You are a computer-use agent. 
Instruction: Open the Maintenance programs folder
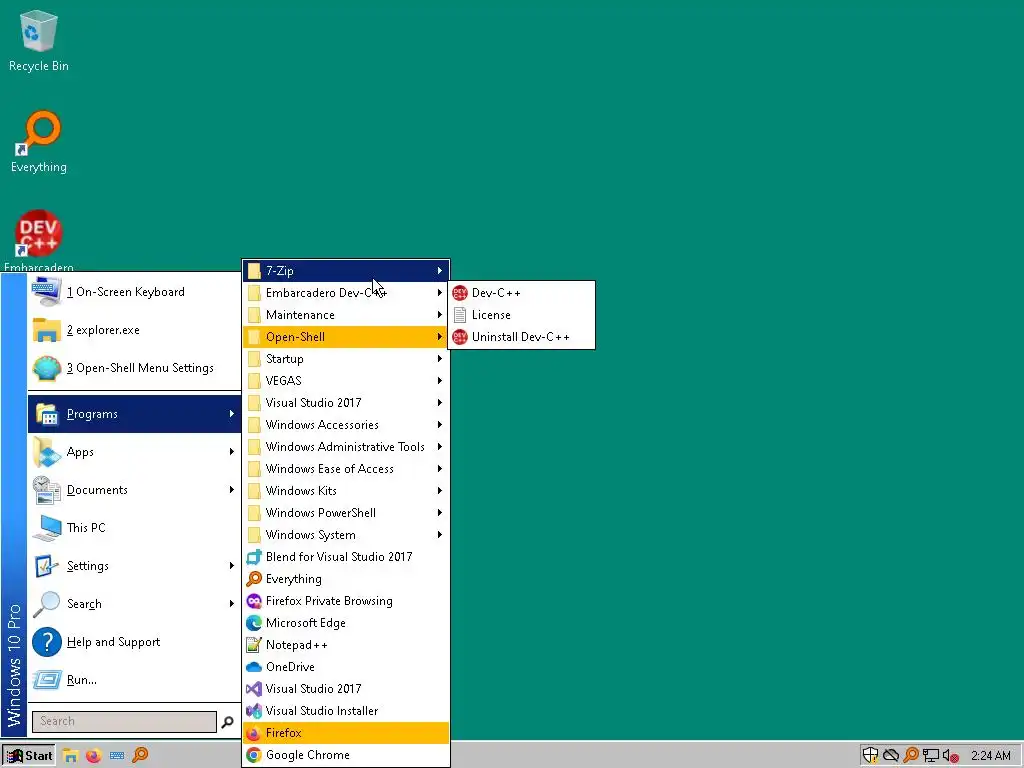tap(345, 315)
